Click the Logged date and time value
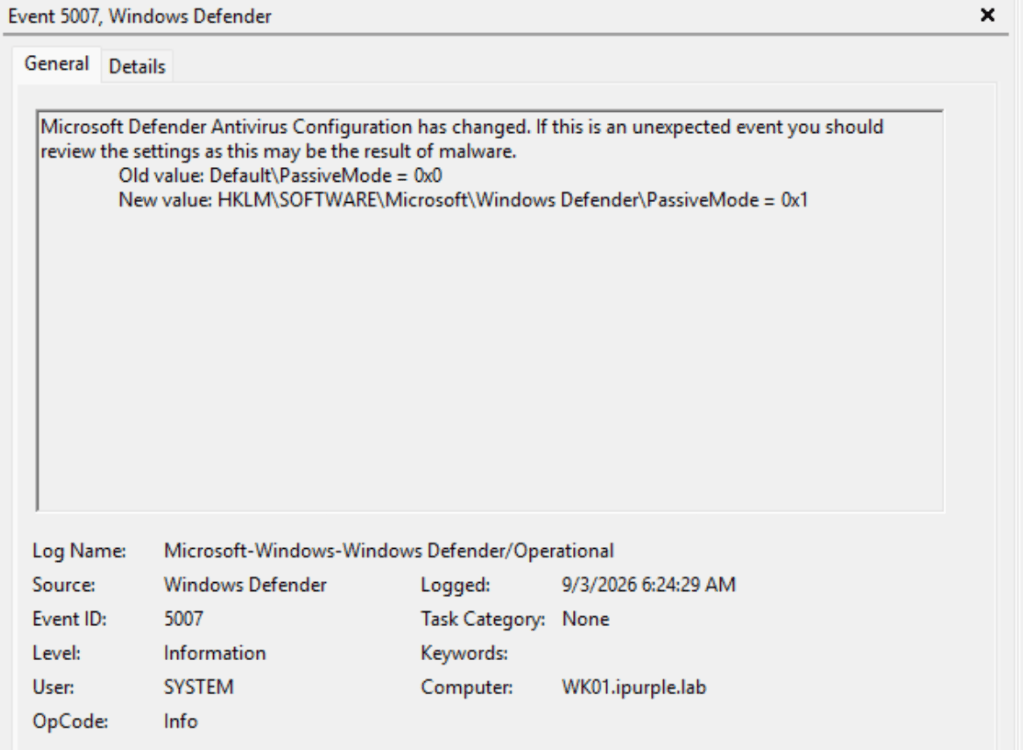1023x750 pixels. tap(649, 584)
